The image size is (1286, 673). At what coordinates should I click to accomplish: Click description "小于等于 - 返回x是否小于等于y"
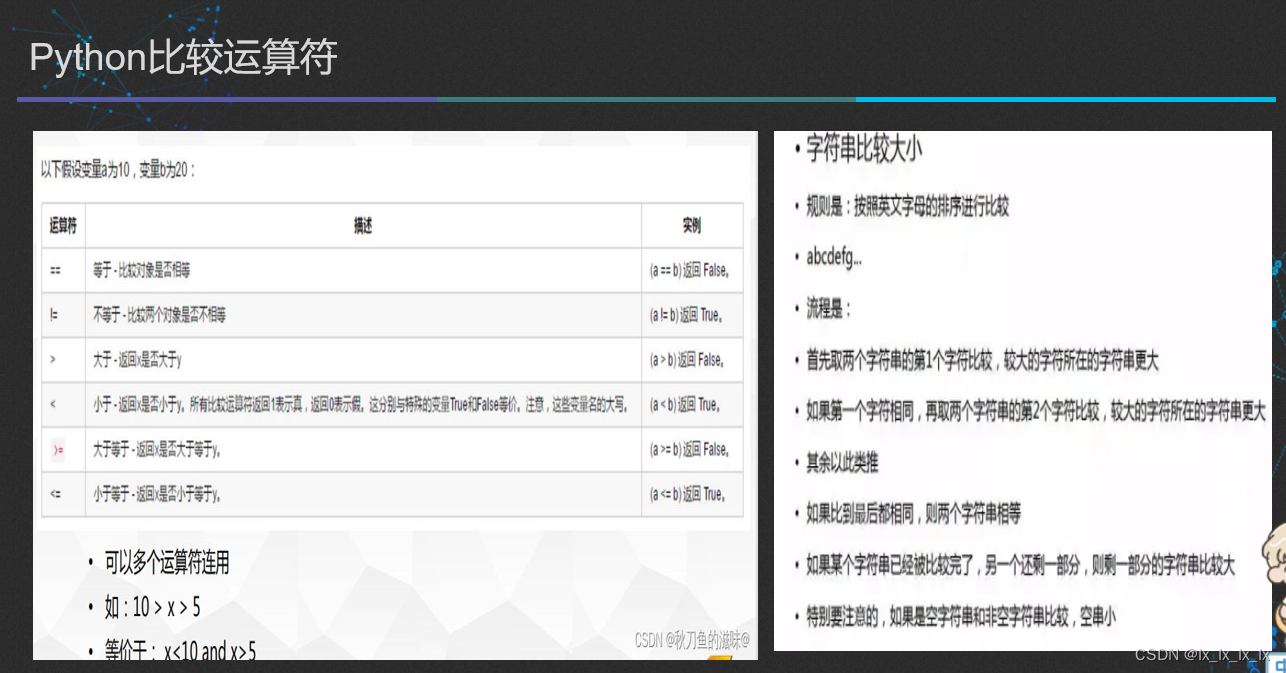coord(157,494)
